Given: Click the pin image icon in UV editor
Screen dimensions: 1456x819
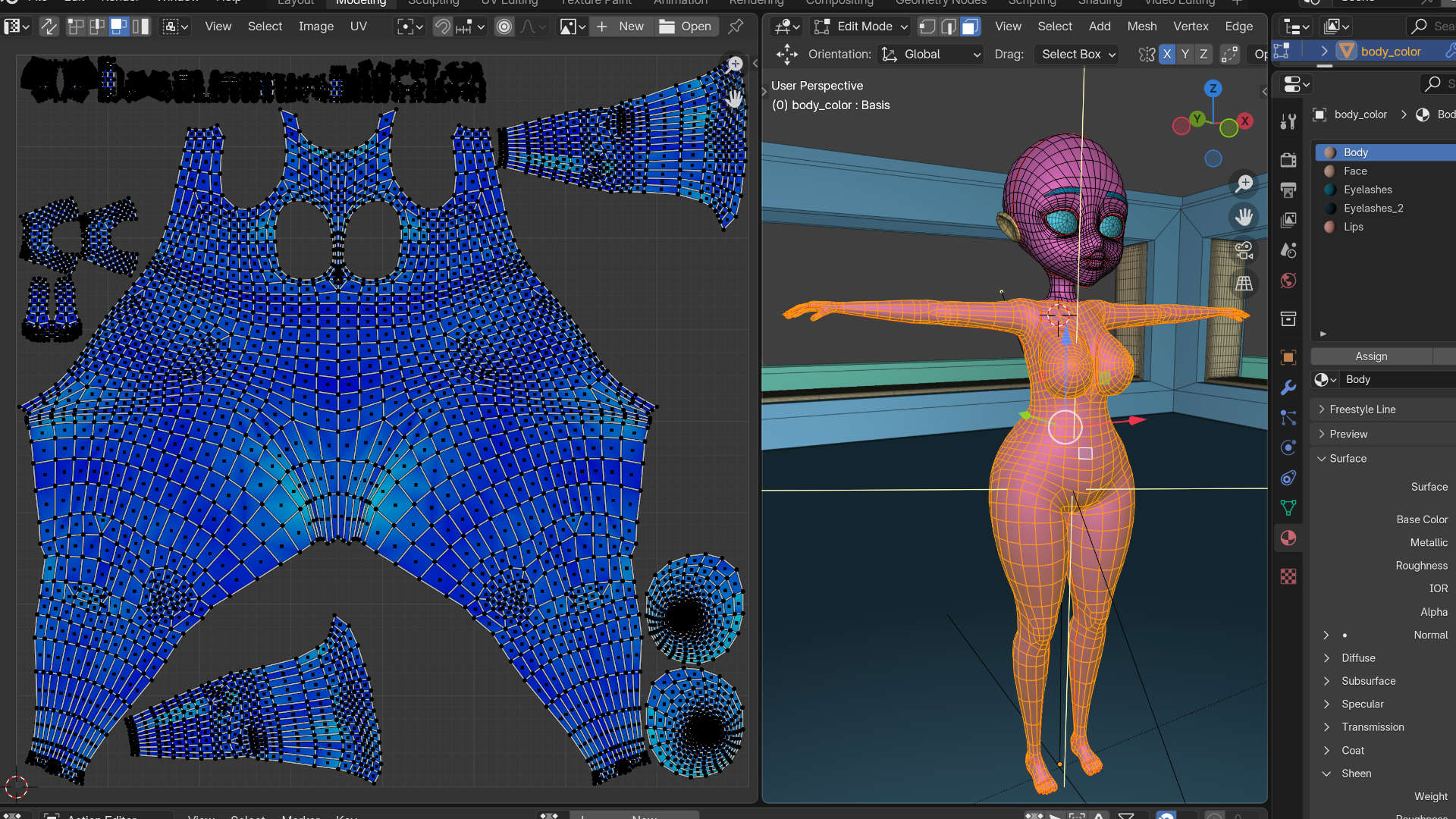Looking at the screenshot, I should (735, 27).
